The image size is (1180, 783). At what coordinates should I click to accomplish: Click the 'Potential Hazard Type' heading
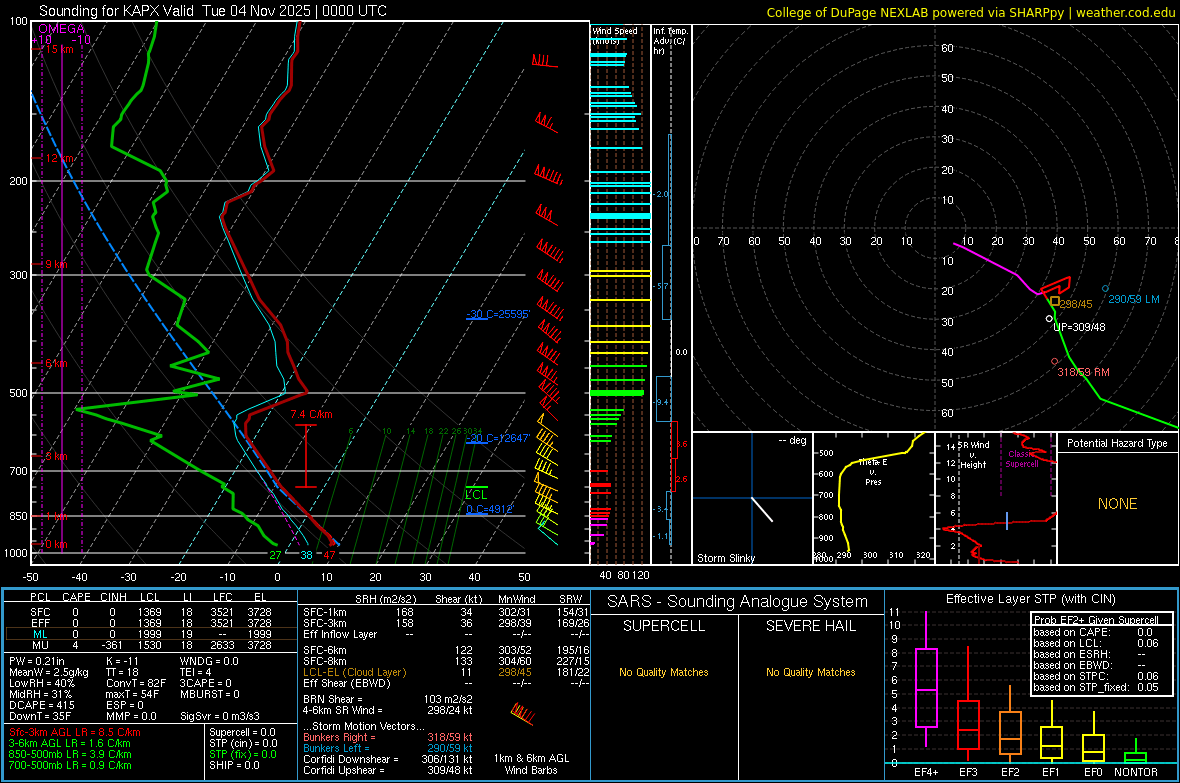tap(1117, 443)
